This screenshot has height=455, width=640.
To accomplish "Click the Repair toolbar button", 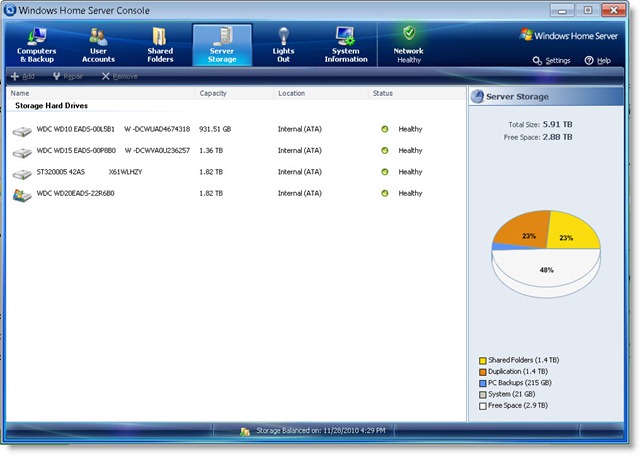I will 68,76.
